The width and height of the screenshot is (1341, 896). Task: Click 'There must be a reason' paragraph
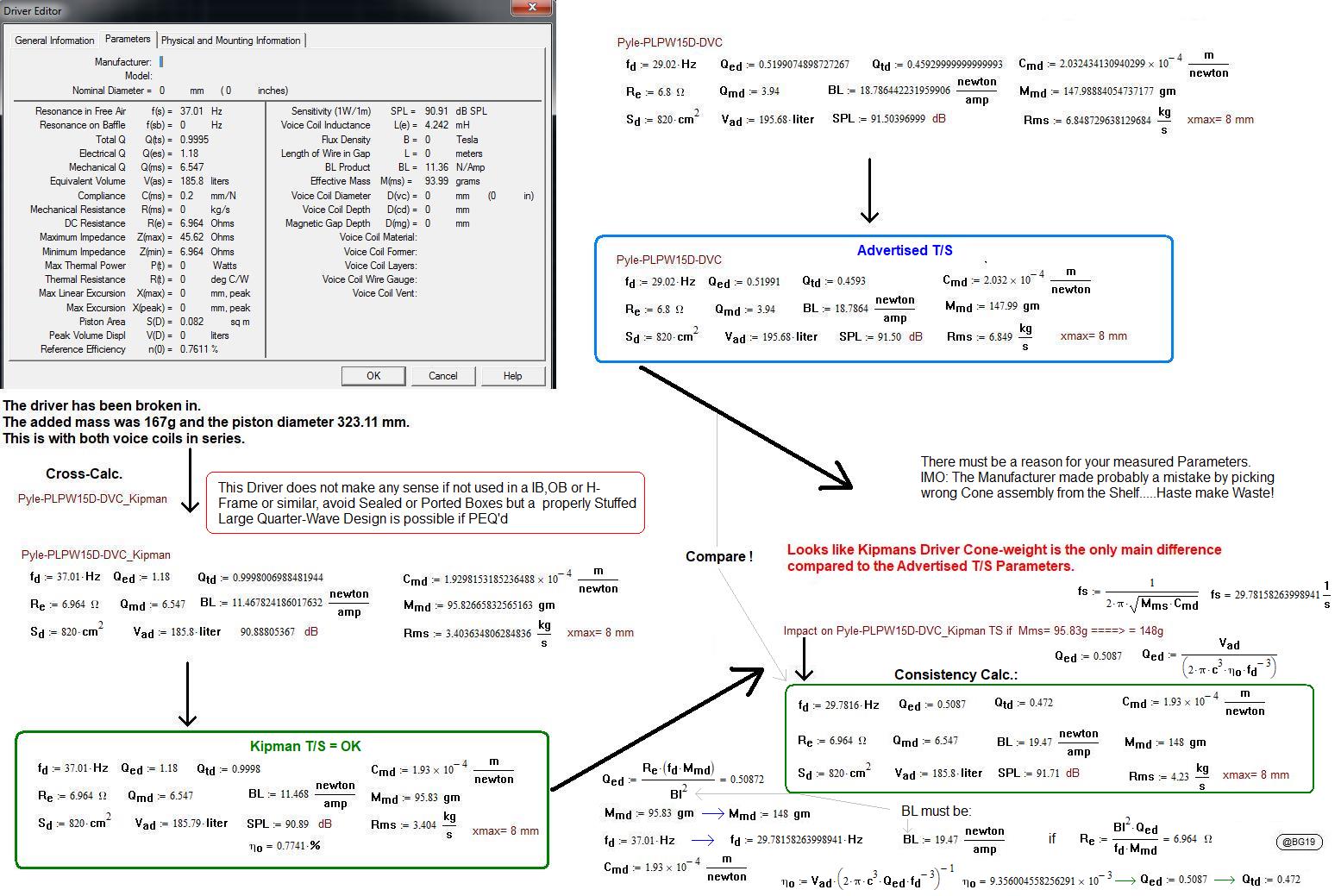coord(1097,477)
